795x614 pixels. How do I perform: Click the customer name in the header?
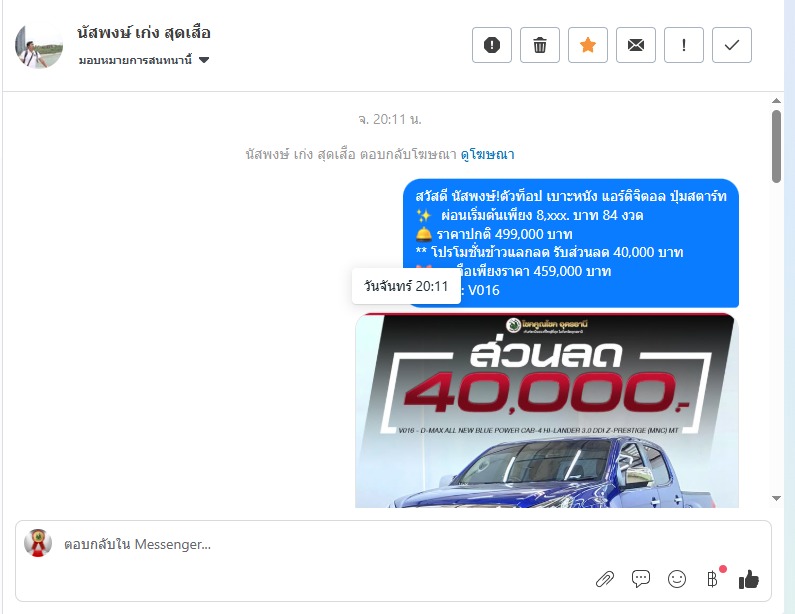(143, 33)
